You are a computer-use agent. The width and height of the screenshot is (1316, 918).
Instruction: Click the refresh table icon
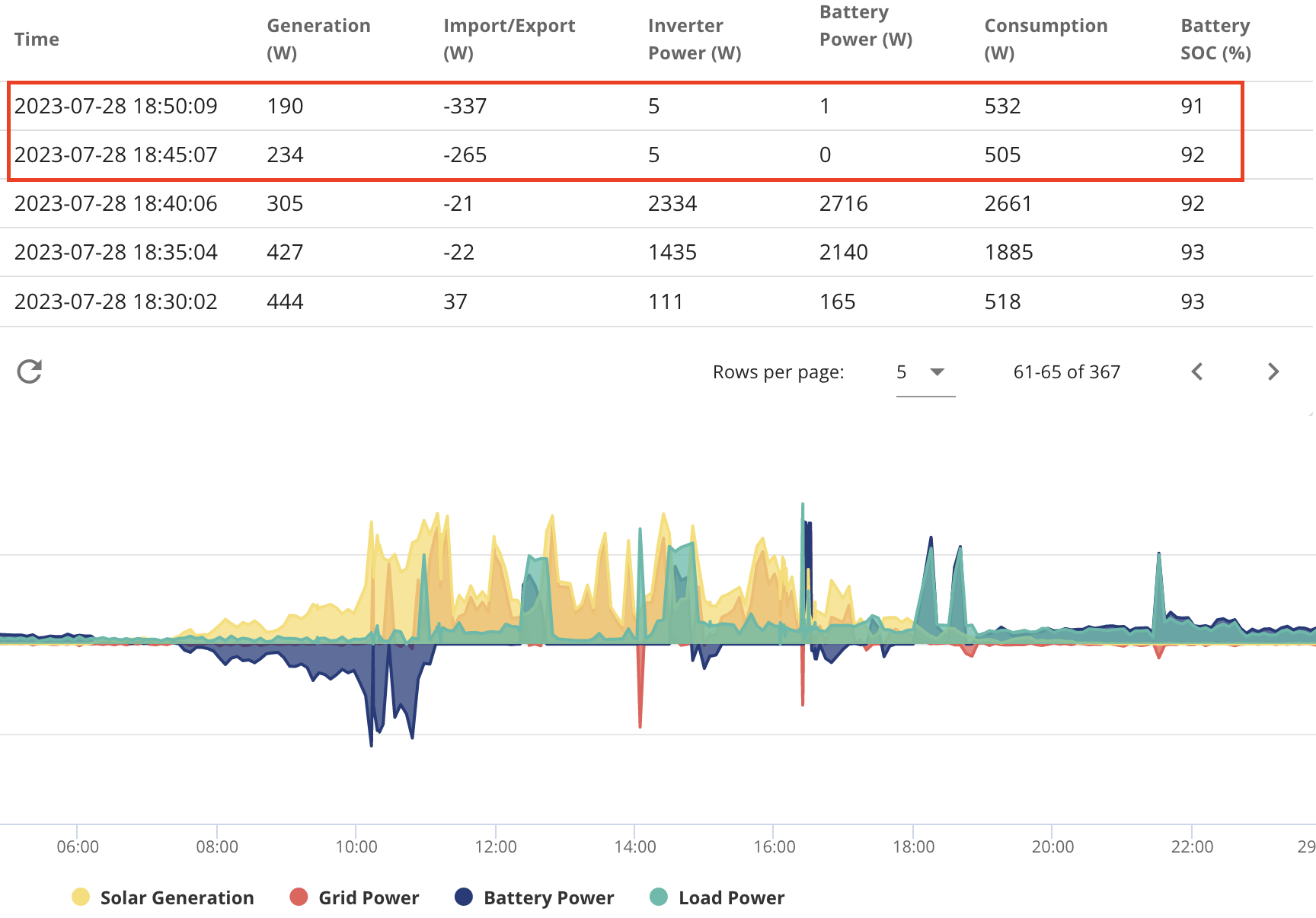pyautogui.click(x=30, y=371)
